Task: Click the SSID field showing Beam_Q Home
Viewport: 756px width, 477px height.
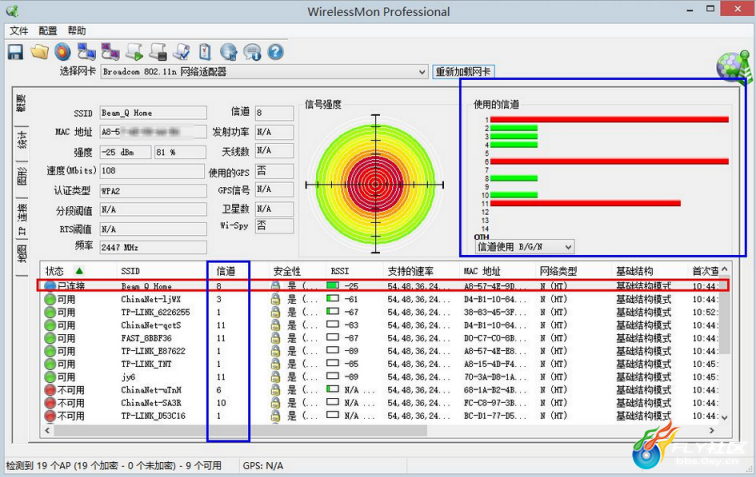Action: [x=153, y=113]
